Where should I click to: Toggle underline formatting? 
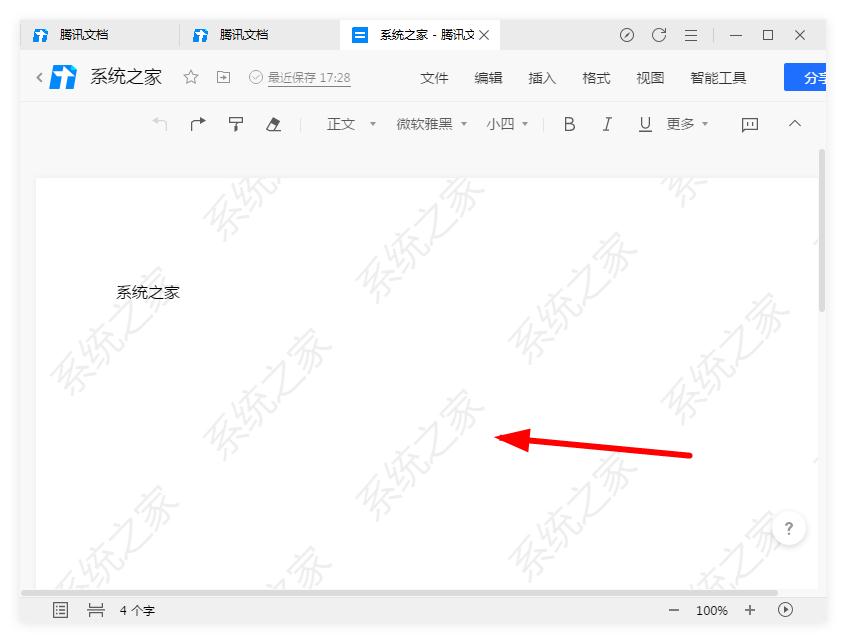(x=645, y=124)
